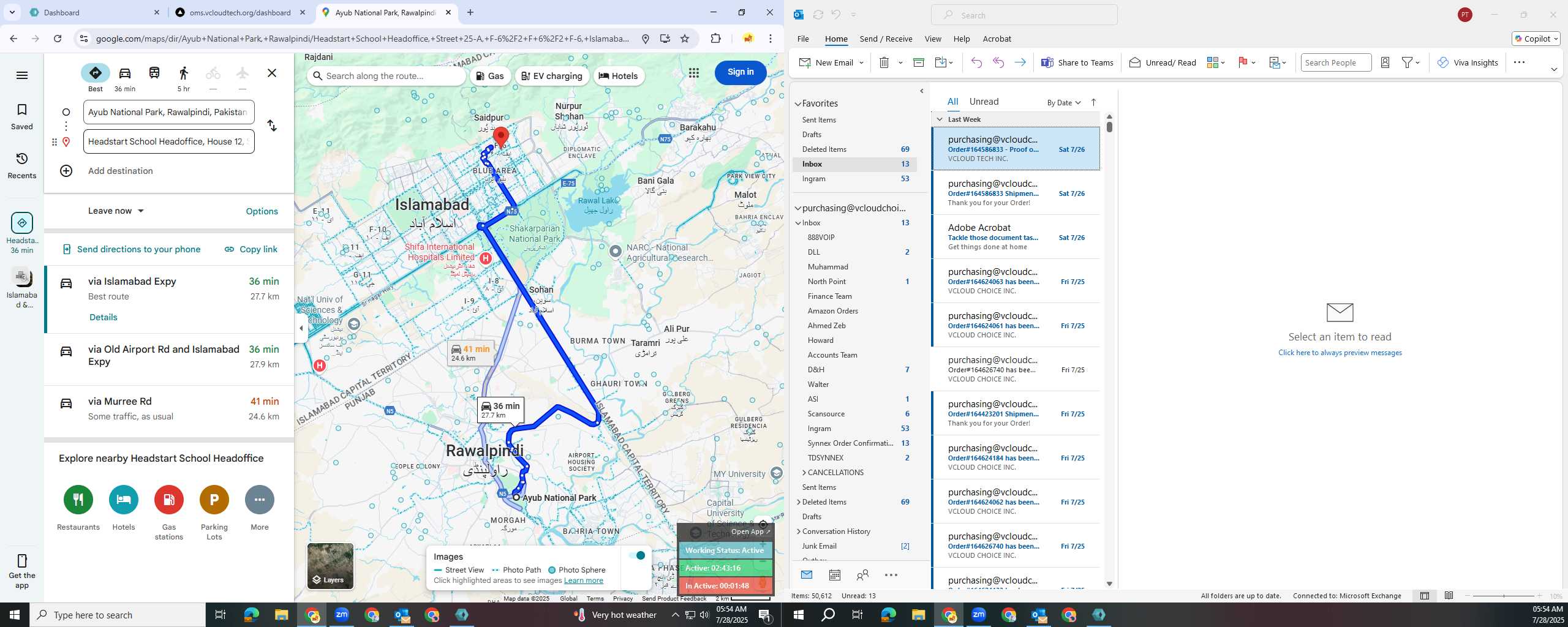Click EV charging filter chip

(x=552, y=76)
